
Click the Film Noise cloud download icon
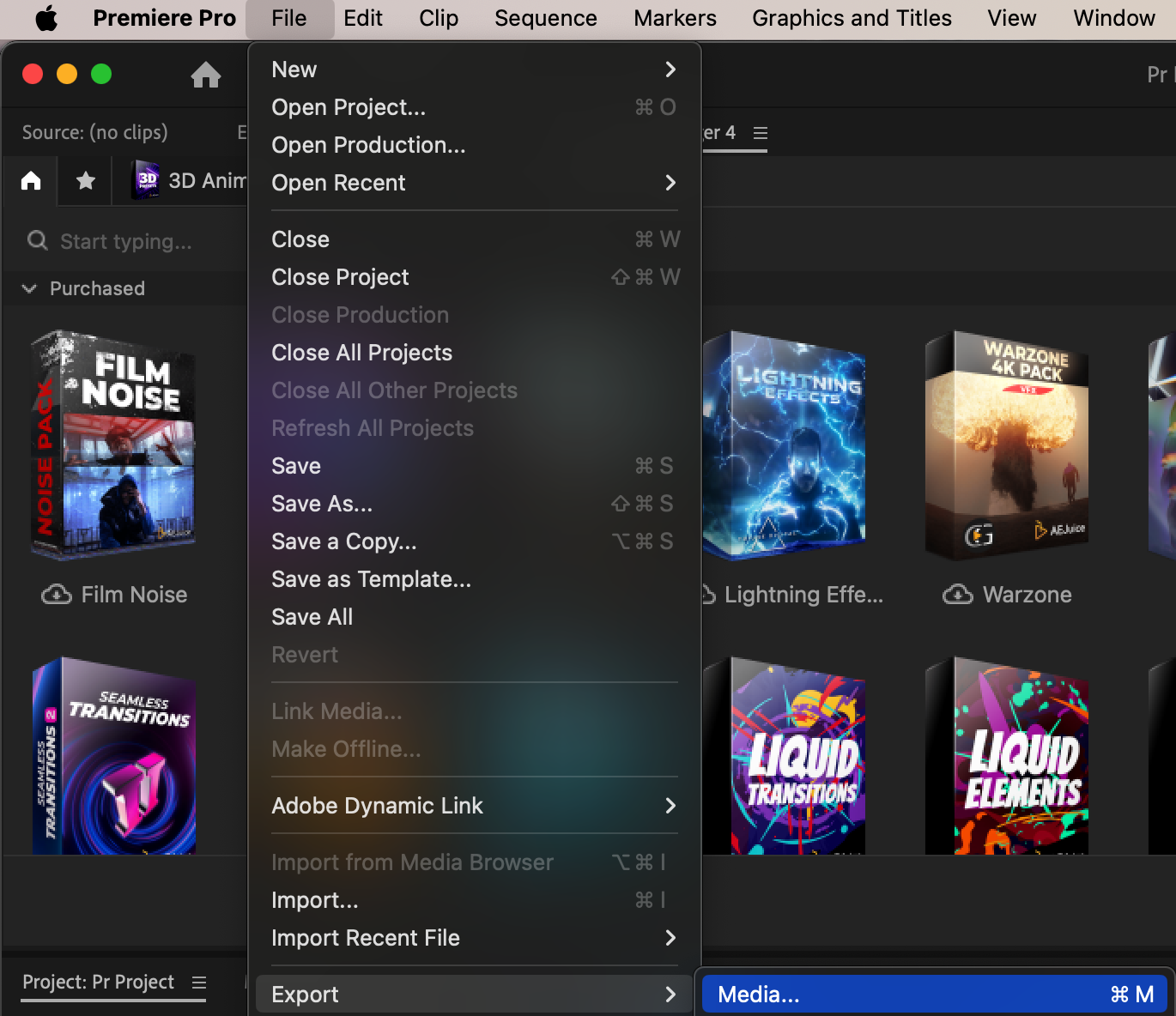pos(57,595)
